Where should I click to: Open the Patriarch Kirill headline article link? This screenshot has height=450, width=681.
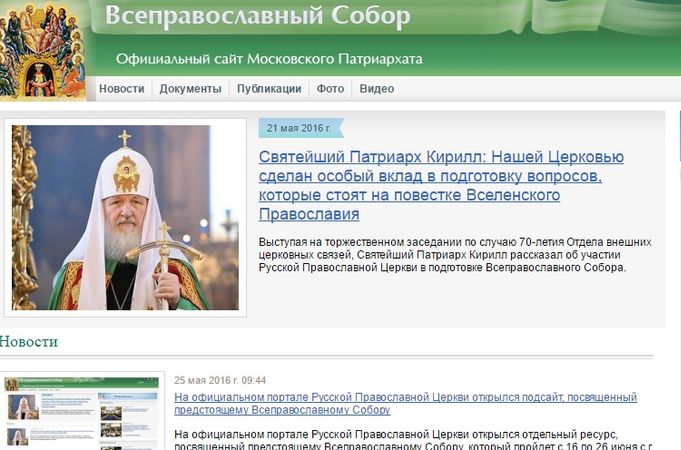(x=441, y=185)
